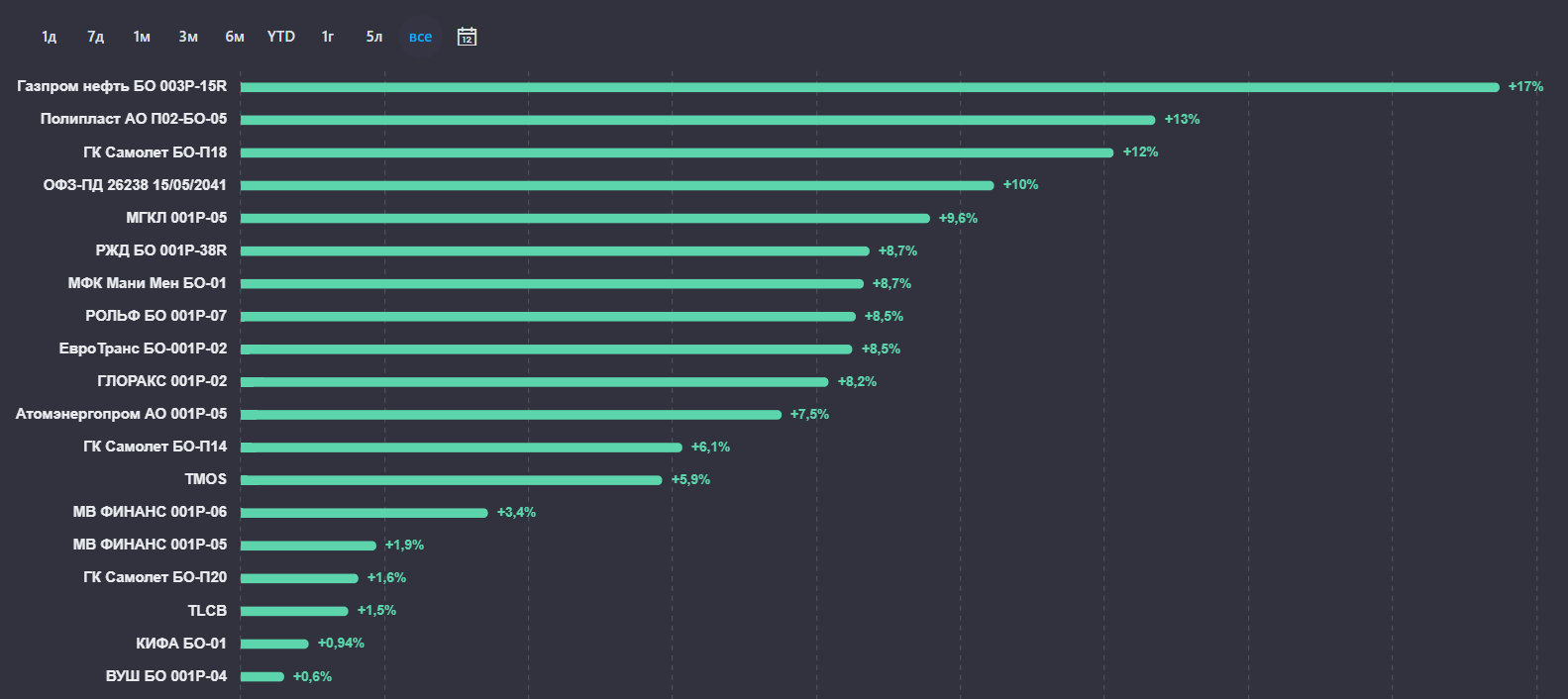This screenshot has height=699, width=1568.
Task: Switch to the 6м period
Action: [235, 37]
